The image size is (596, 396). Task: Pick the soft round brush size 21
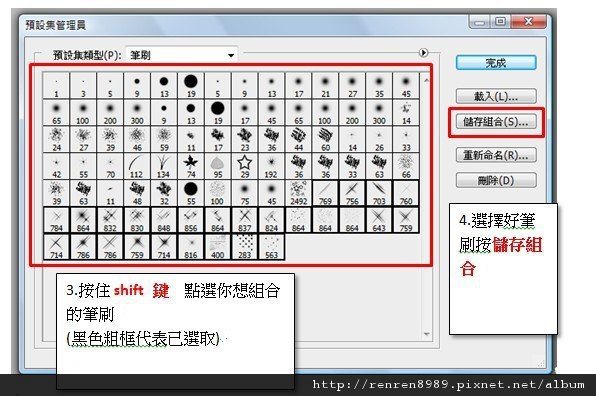[x=325, y=86]
